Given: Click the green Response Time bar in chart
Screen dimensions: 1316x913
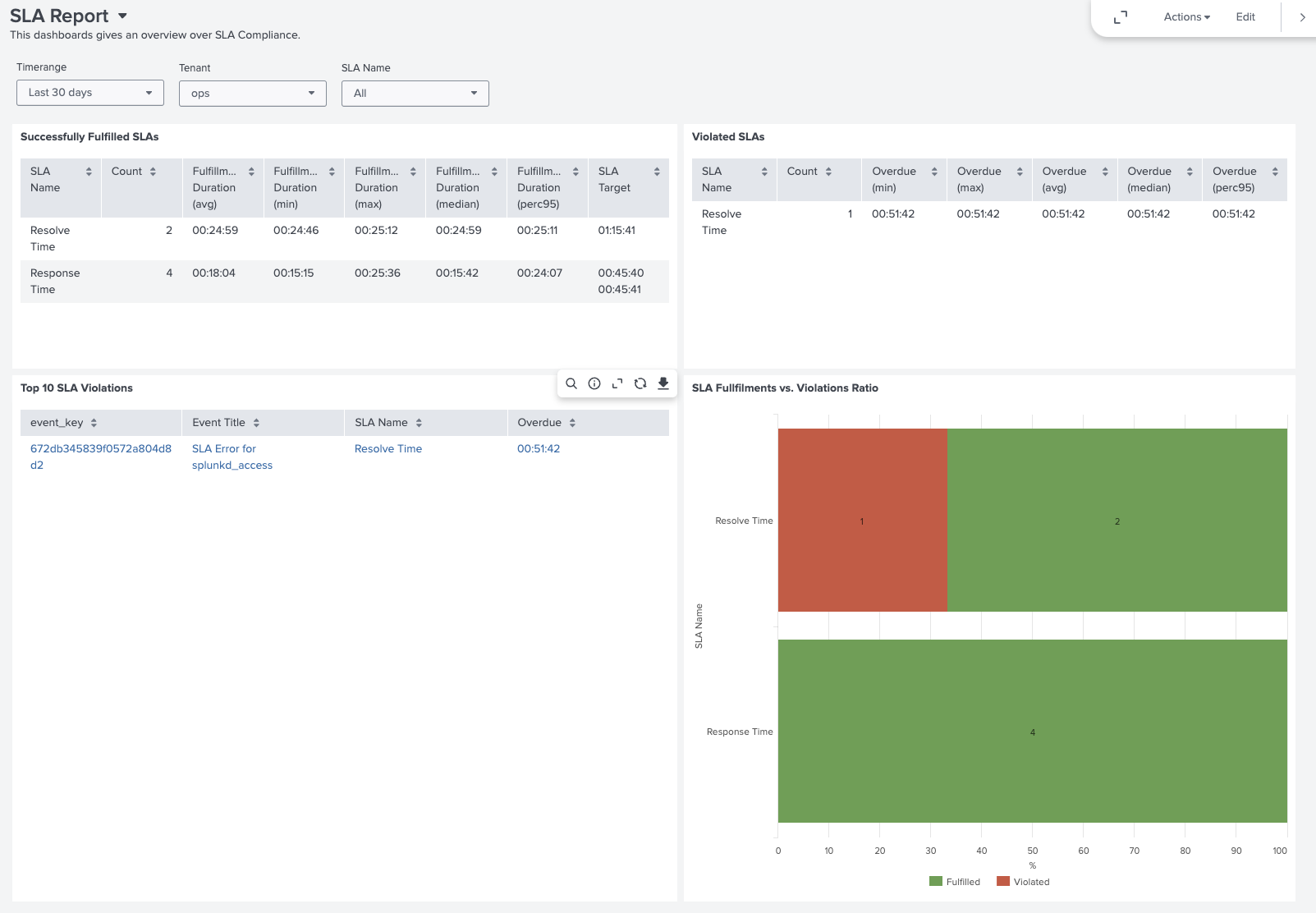Looking at the screenshot, I should coord(1032,731).
